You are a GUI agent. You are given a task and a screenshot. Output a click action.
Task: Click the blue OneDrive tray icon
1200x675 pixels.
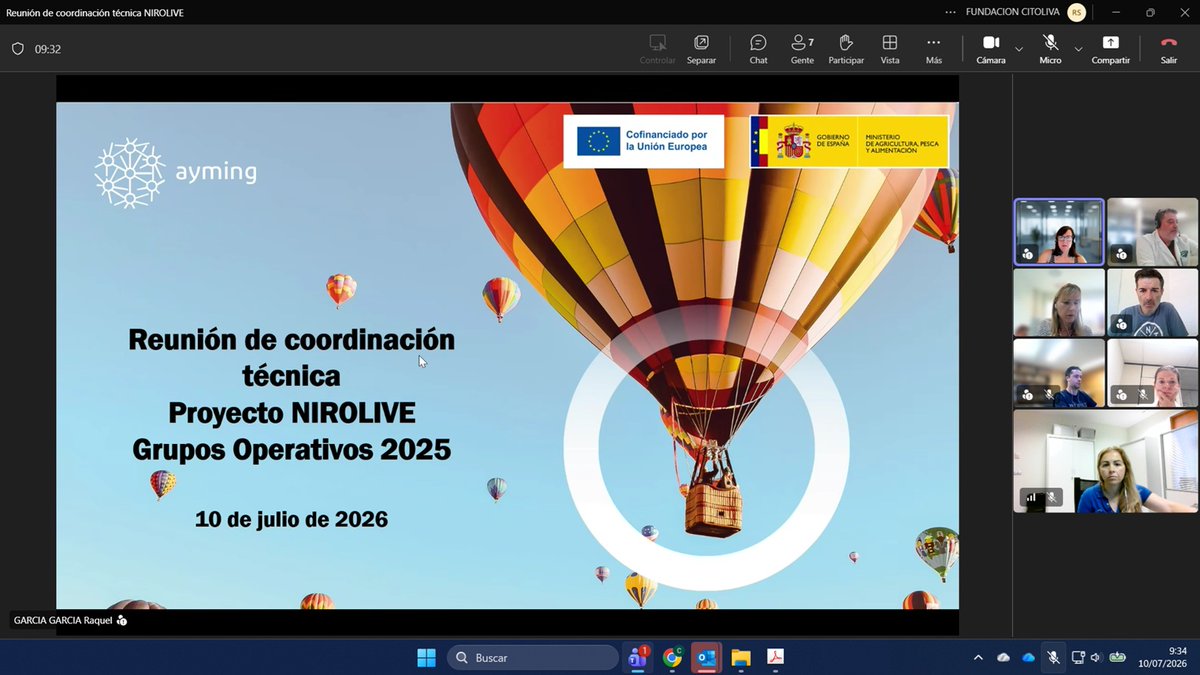[x=1027, y=657]
